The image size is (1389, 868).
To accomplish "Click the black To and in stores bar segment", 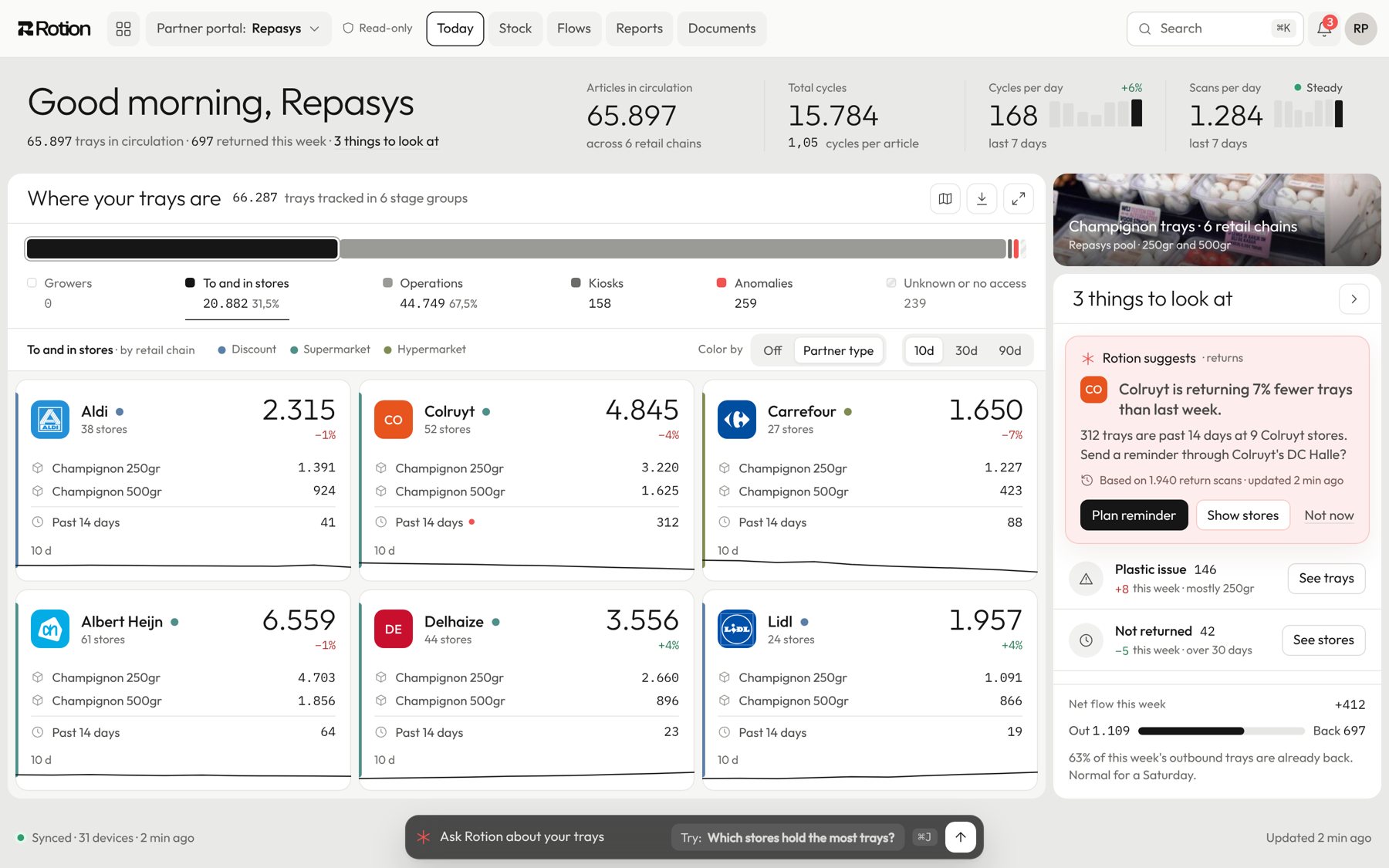I will point(182,248).
